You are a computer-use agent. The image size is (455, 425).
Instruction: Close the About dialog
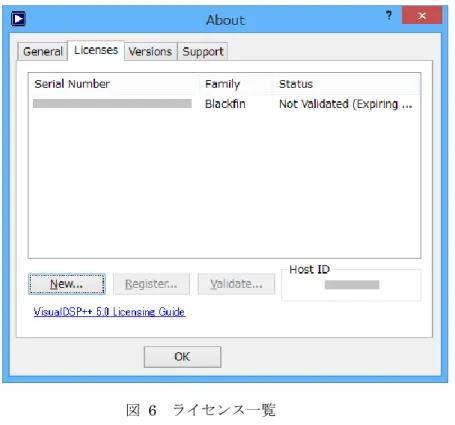(x=422, y=15)
